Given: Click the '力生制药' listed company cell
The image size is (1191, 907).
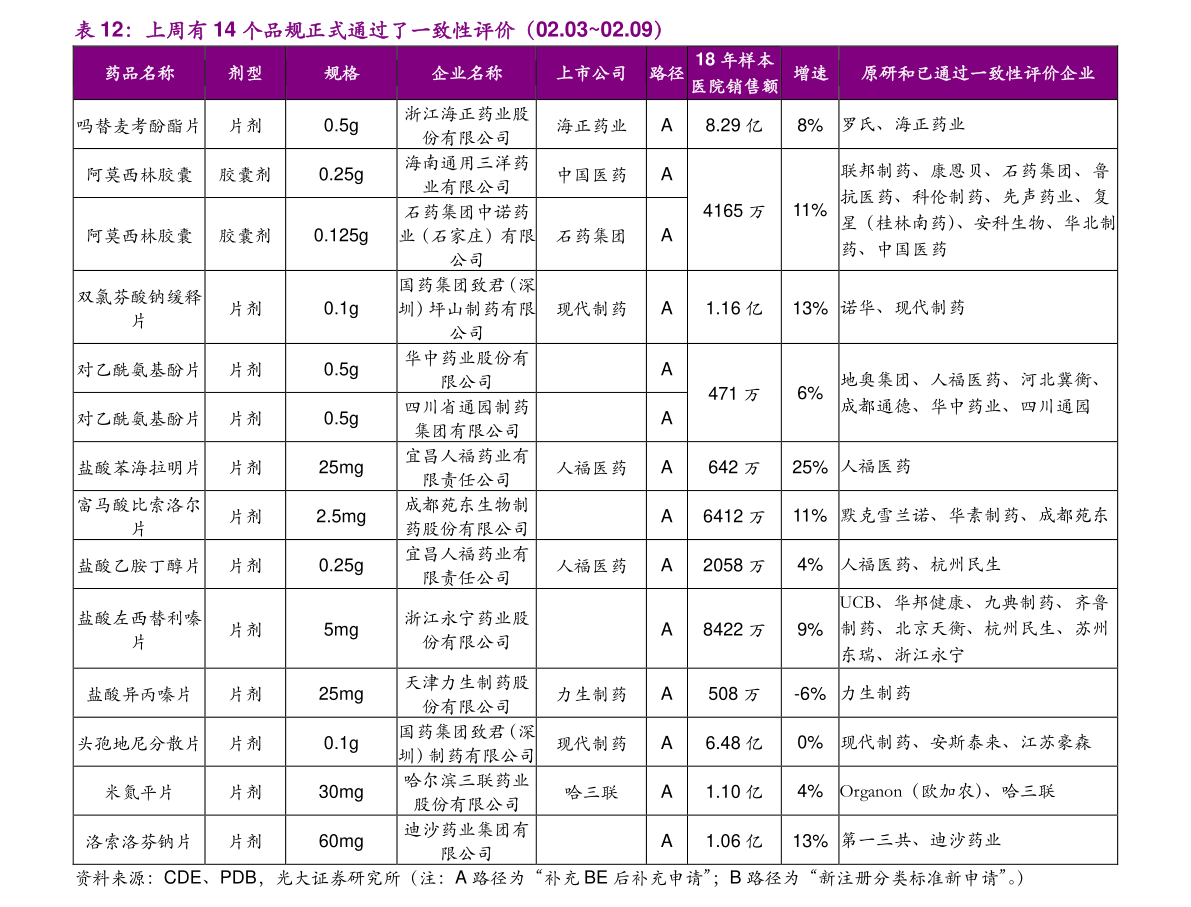Looking at the screenshot, I should tap(591, 694).
